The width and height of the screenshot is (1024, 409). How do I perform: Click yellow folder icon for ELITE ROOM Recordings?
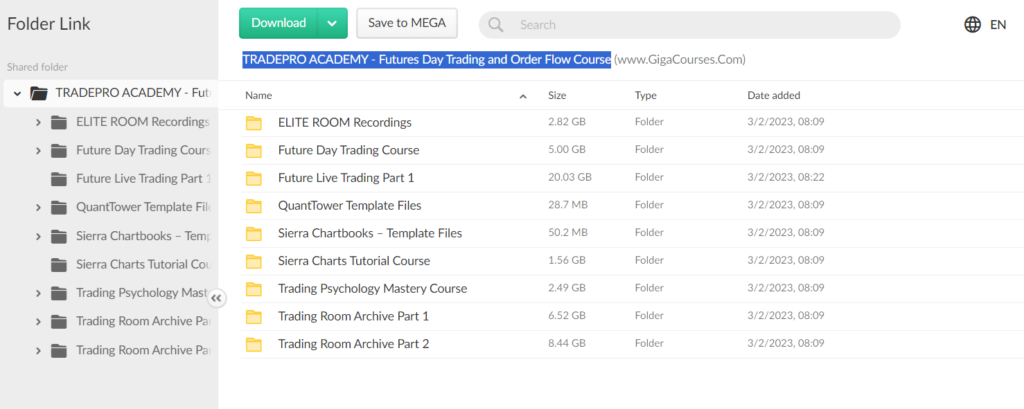[253, 123]
